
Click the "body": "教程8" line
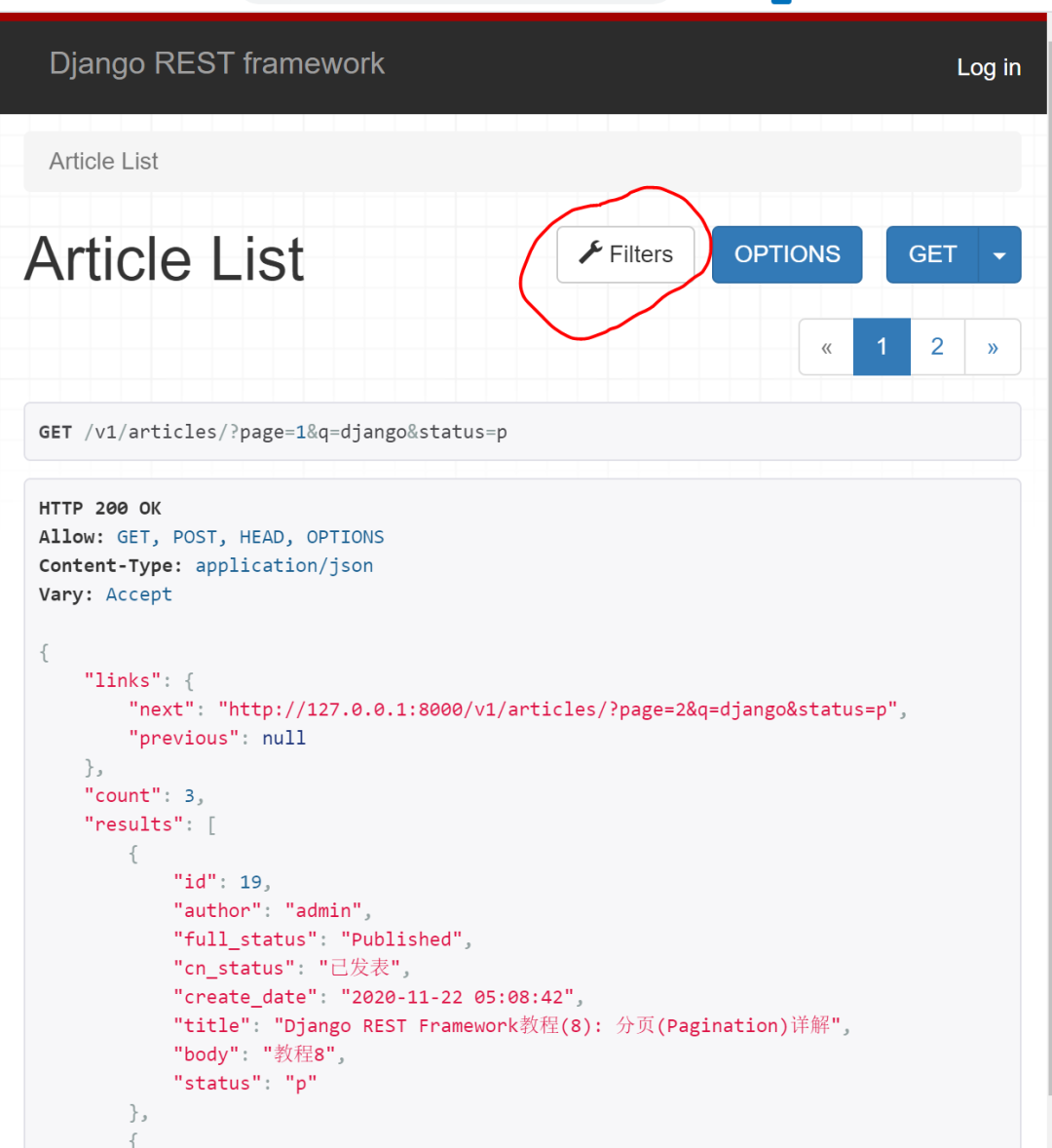click(x=259, y=1054)
